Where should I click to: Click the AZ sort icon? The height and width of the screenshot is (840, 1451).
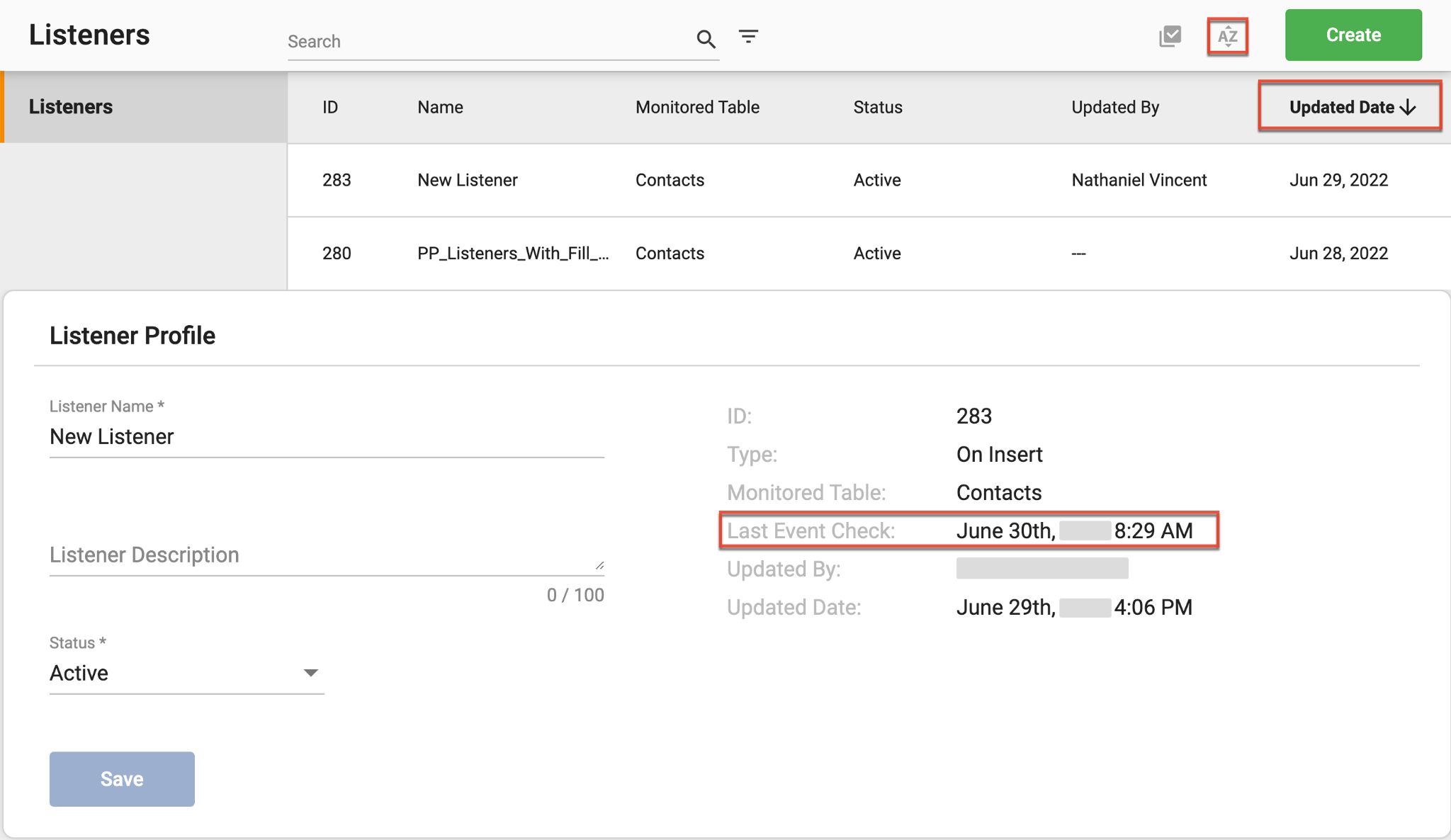click(x=1228, y=36)
